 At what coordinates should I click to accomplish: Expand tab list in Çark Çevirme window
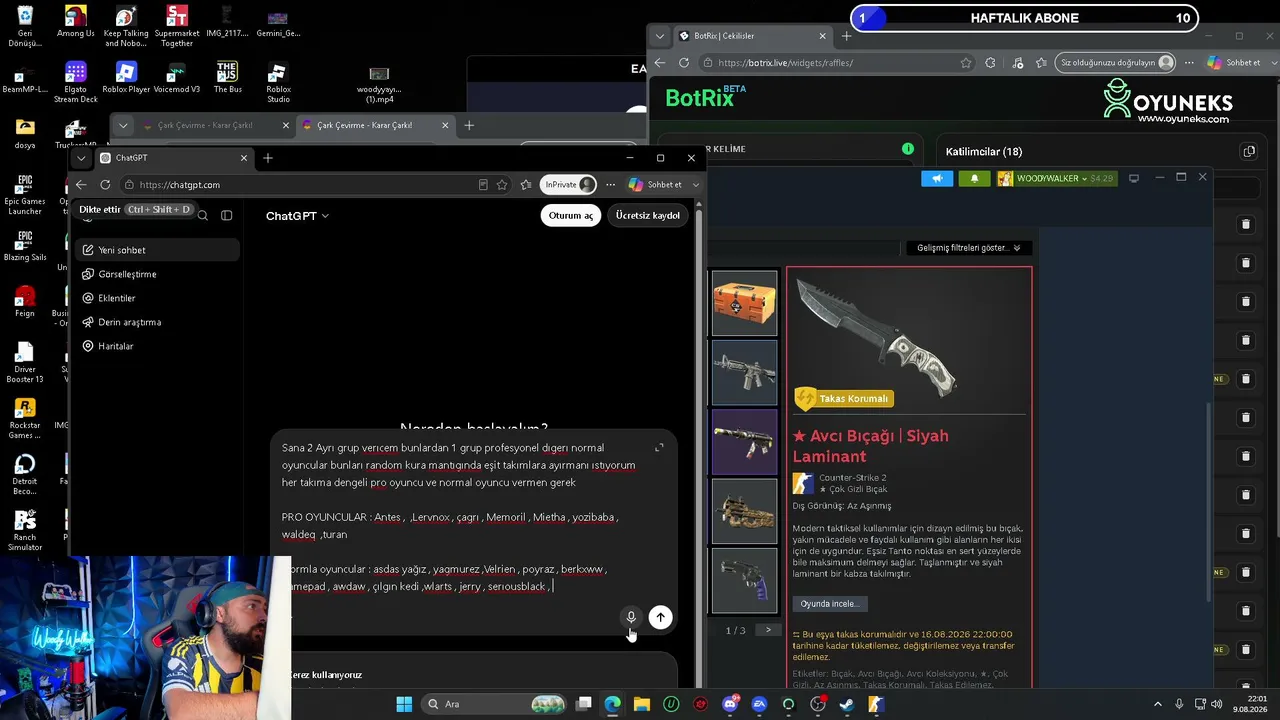123,125
